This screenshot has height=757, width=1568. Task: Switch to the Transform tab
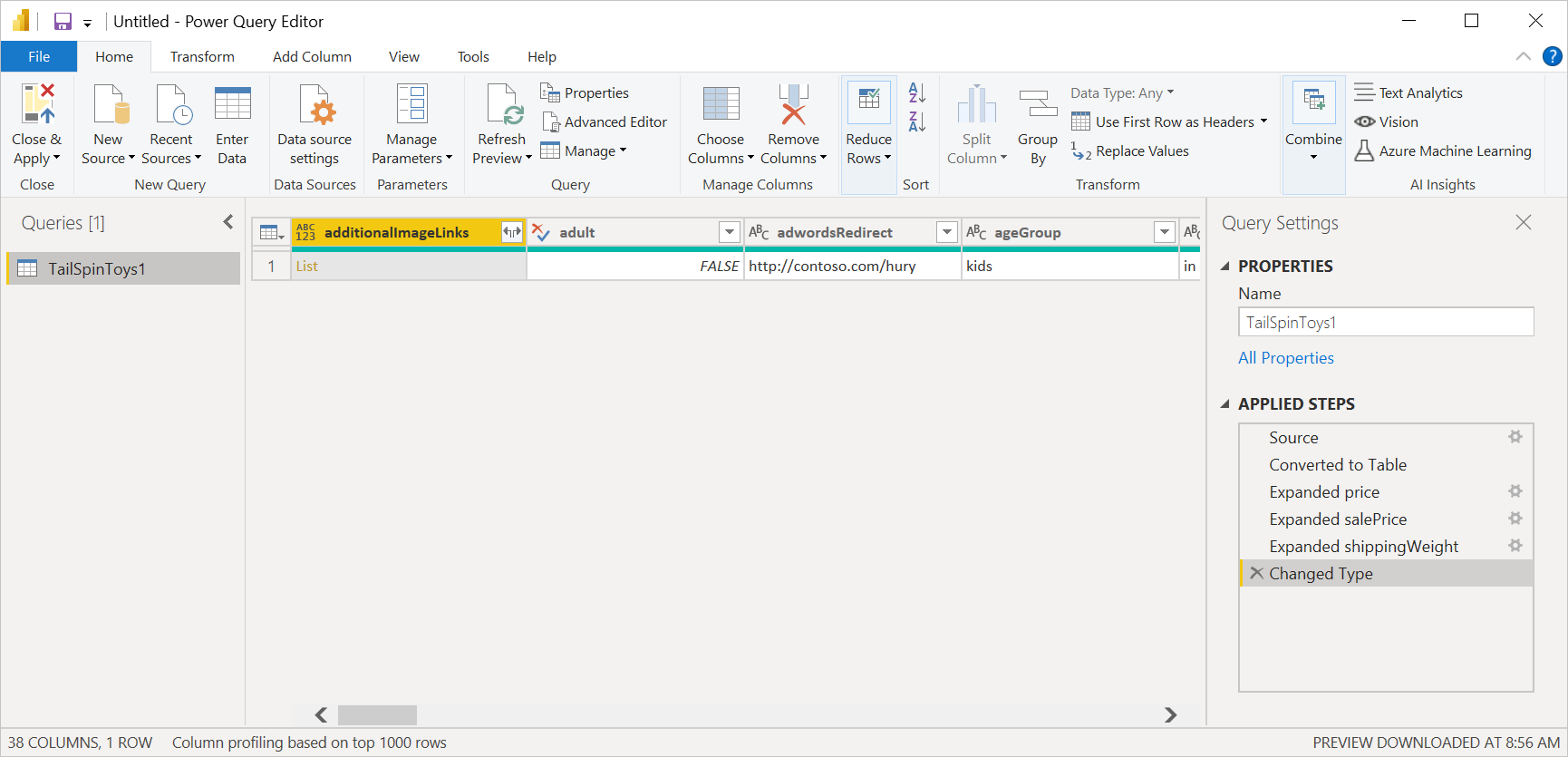pyautogui.click(x=202, y=56)
